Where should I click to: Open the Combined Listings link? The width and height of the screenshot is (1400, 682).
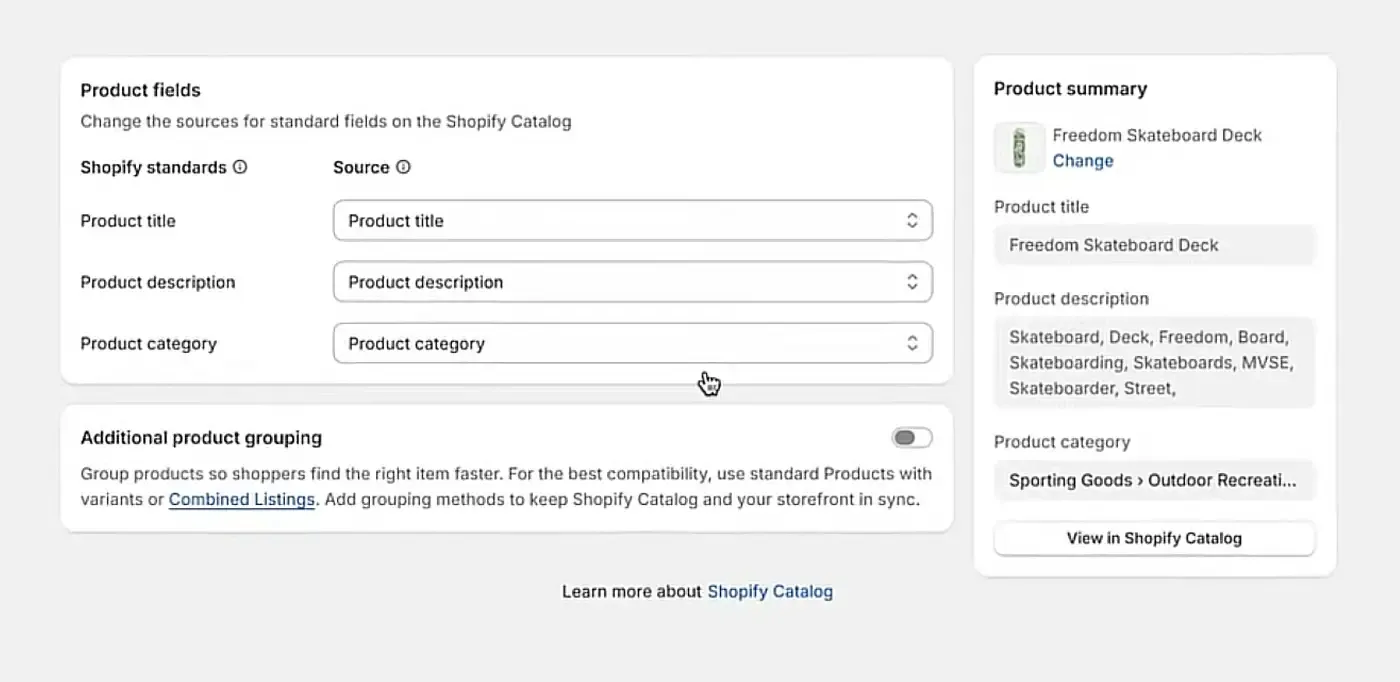point(241,499)
